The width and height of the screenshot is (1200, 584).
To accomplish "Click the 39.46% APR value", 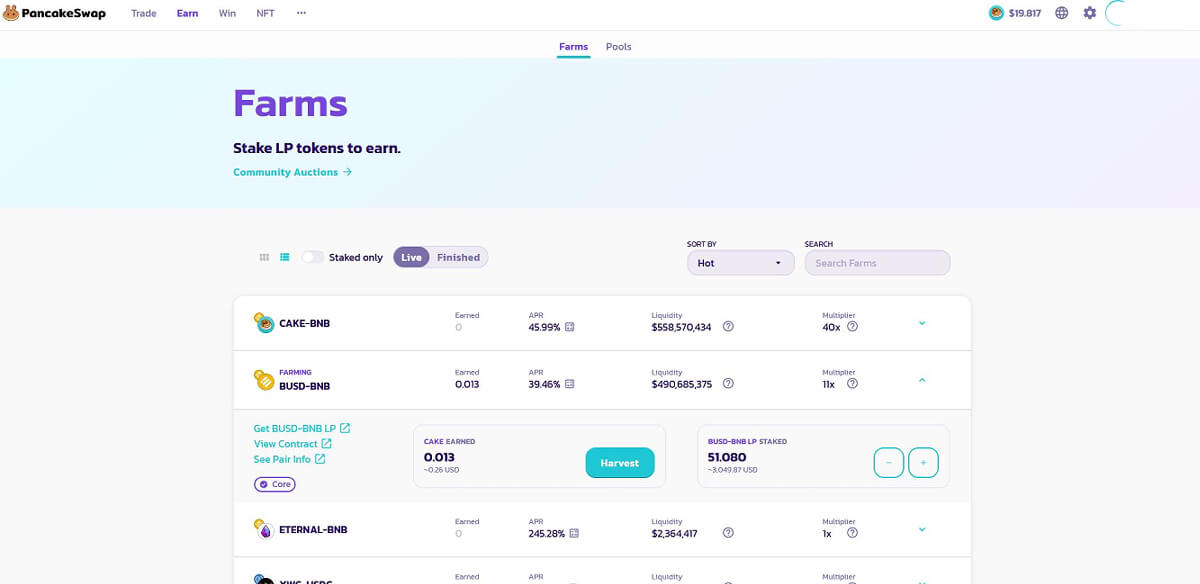I will (x=546, y=383).
